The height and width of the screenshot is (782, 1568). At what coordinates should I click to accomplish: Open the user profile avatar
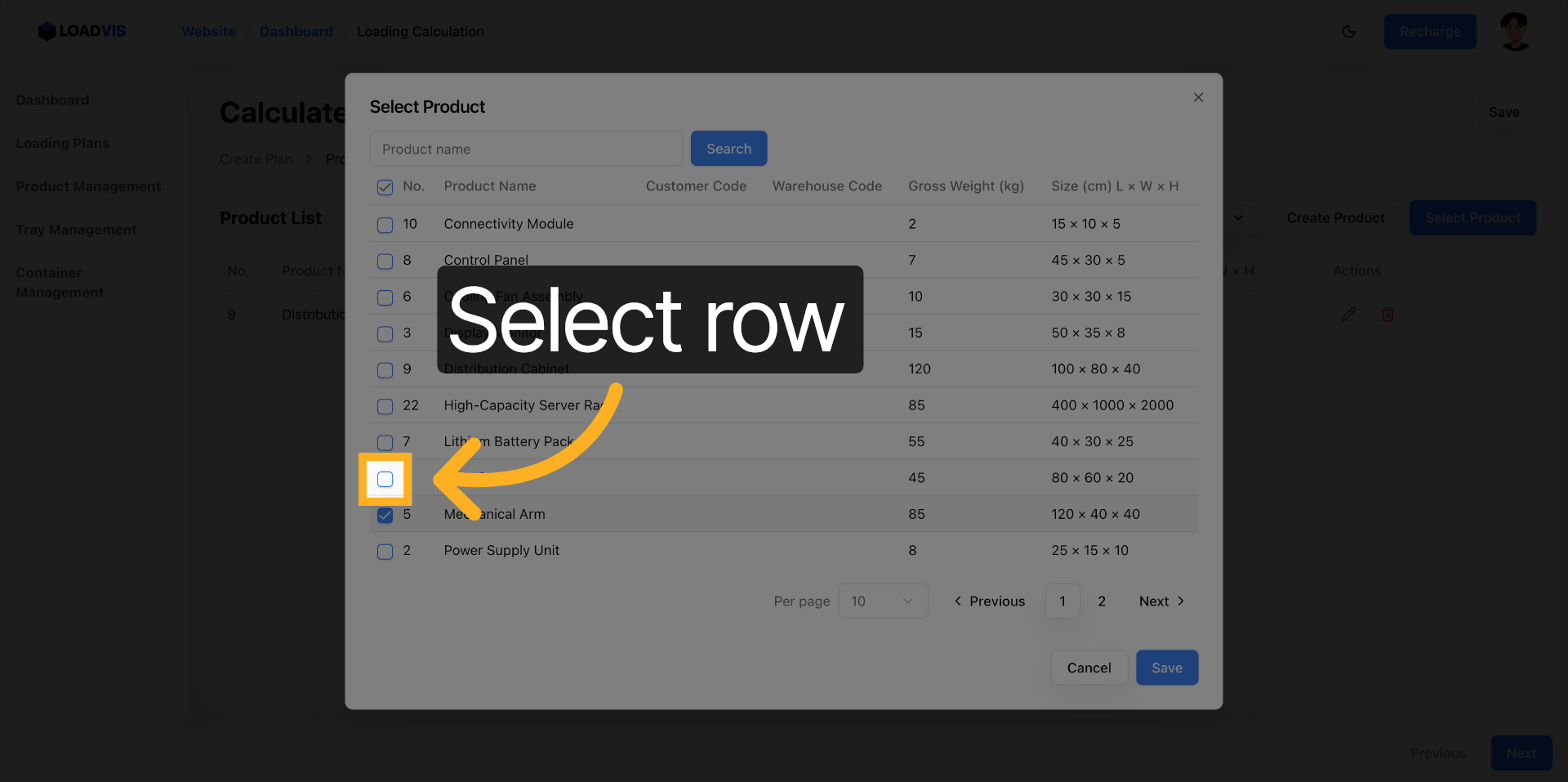click(x=1515, y=32)
